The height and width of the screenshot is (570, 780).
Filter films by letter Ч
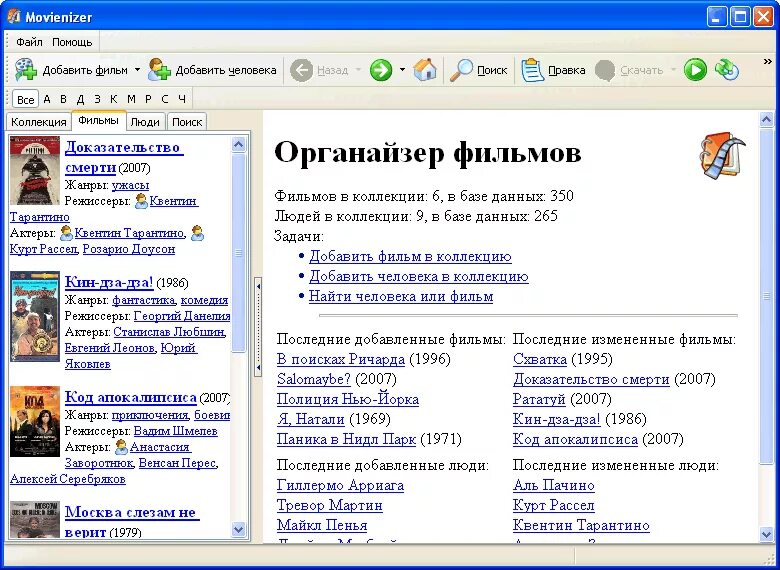click(182, 99)
